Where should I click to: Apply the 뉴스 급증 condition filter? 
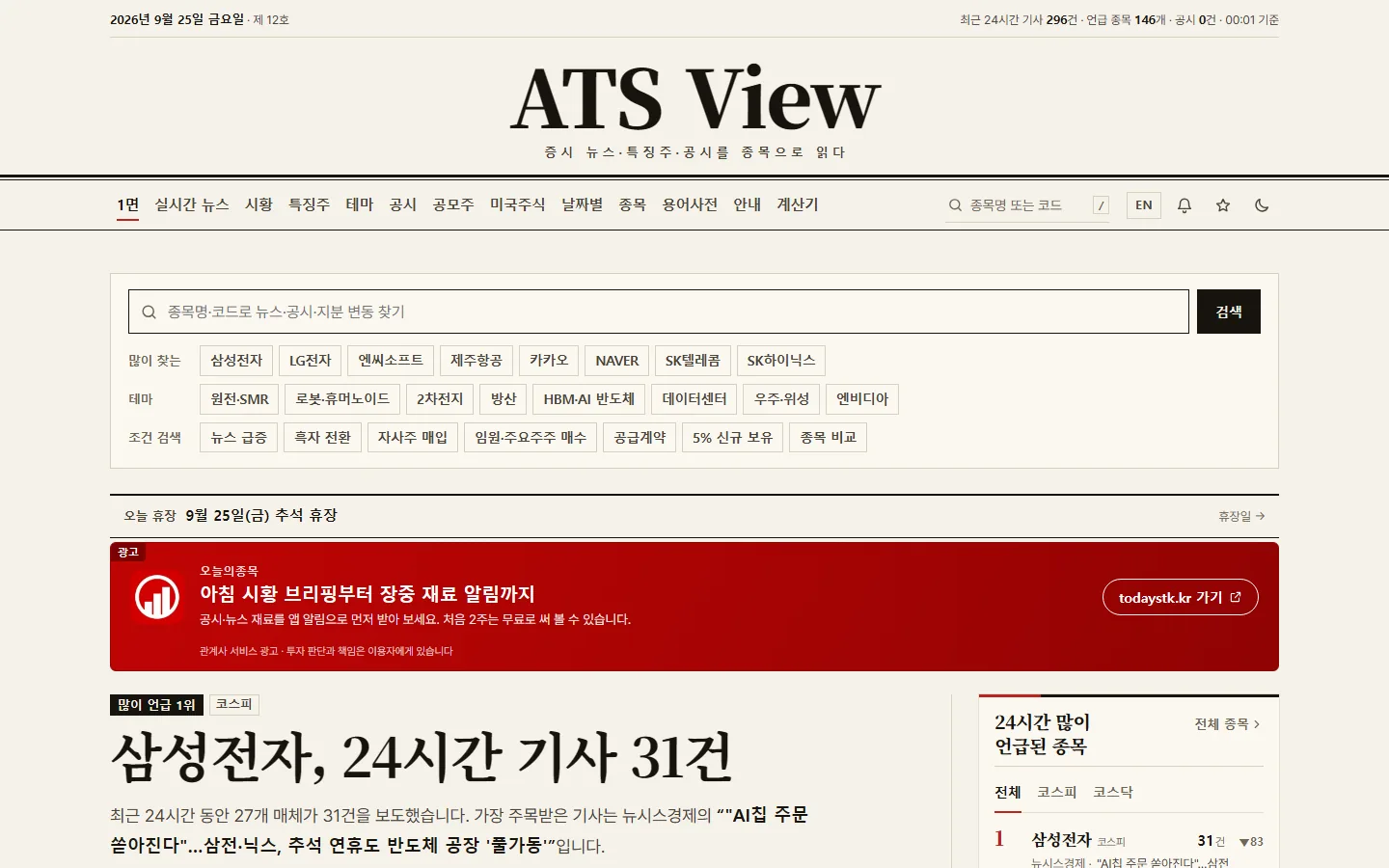coord(239,438)
